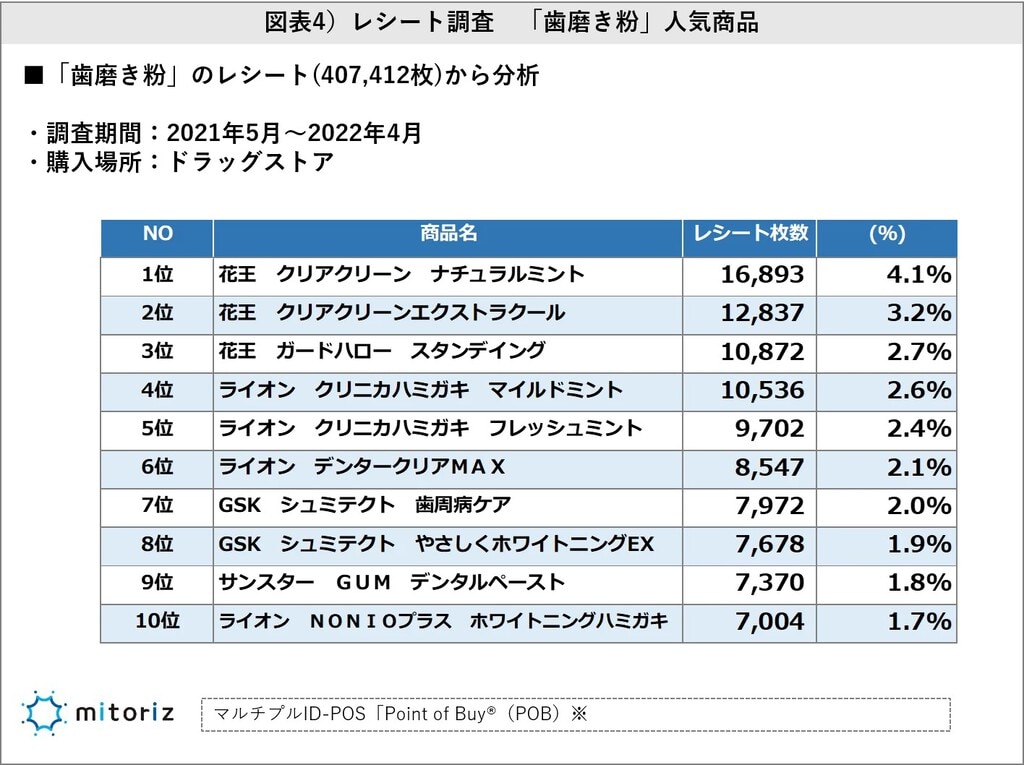Select 花王 クリアクリーン ナチュラルミント product name
This screenshot has height=765, width=1024.
(x=401, y=274)
